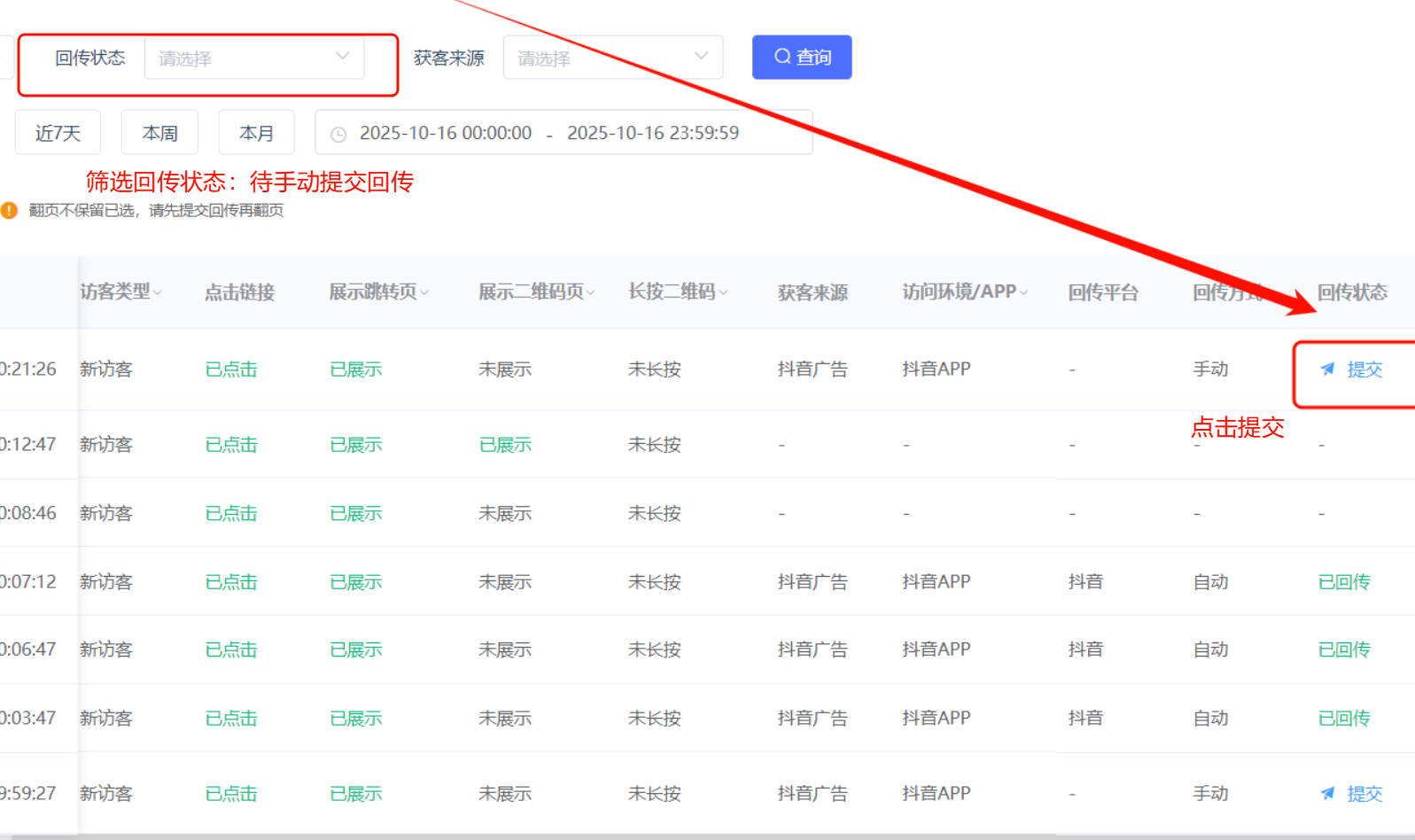Click the paper plane icon in last row
Image resolution: width=1415 pixels, height=840 pixels.
pyautogui.click(x=1327, y=794)
